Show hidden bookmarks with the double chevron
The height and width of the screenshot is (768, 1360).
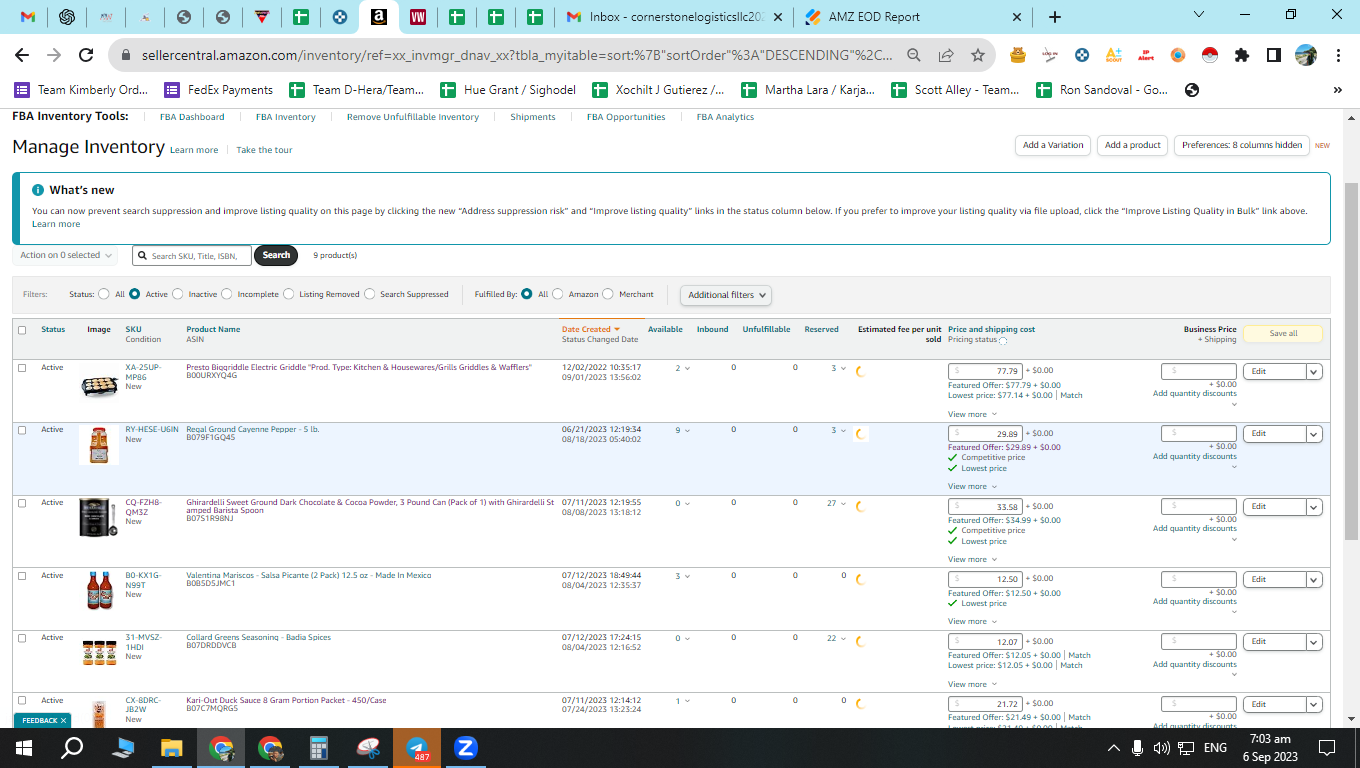pyautogui.click(x=1338, y=90)
